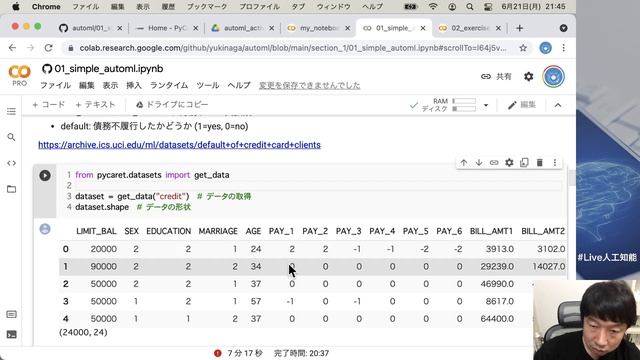The width and height of the screenshot is (640, 360).
Task: Open Chrome tab search dropdown button
Action: pyautogui.click(x=564, y=28)
